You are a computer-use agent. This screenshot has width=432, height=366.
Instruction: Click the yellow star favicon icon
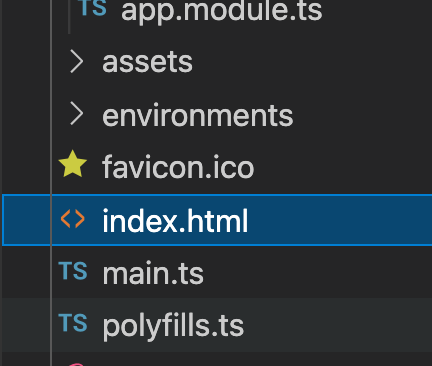click(73, 164)
